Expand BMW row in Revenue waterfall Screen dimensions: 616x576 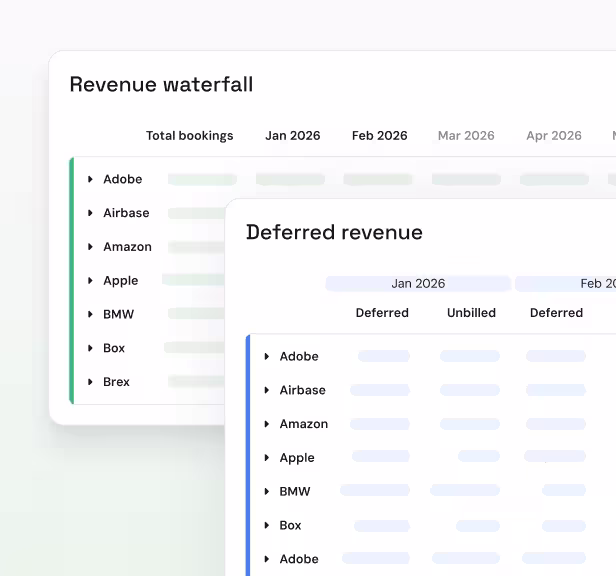(90, 314)
